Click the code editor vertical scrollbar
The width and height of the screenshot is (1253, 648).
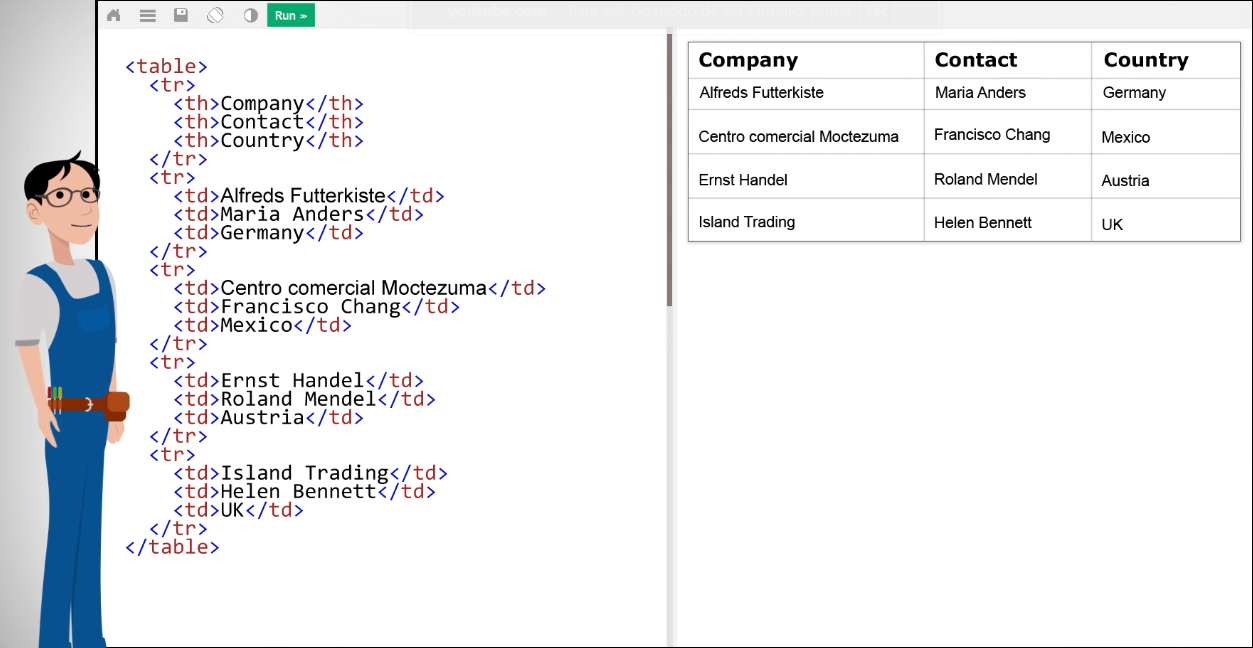(x=669, y=170)
